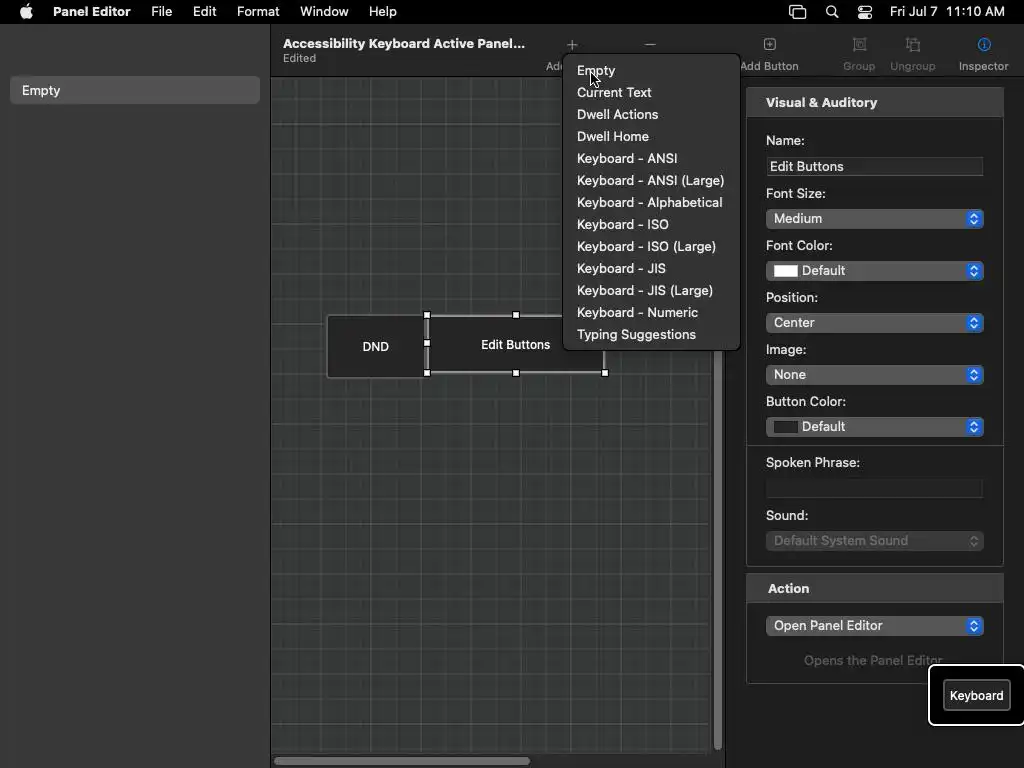The image size is (1024, 768).
Task: Select the Edit Buttons button on canvas
Action: [x=515, y=344]
